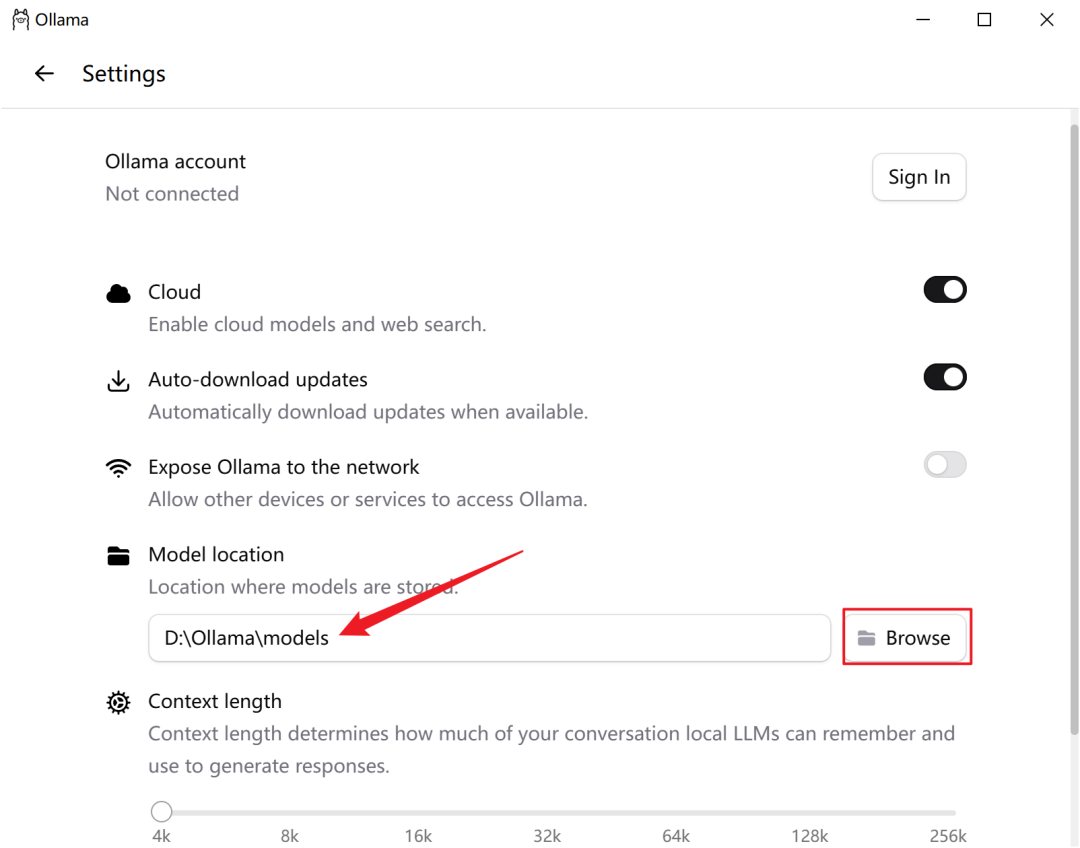Viewport: 1080px width, 848px height.
Task: Click the Context length gear icon
Action: (118, 702)
